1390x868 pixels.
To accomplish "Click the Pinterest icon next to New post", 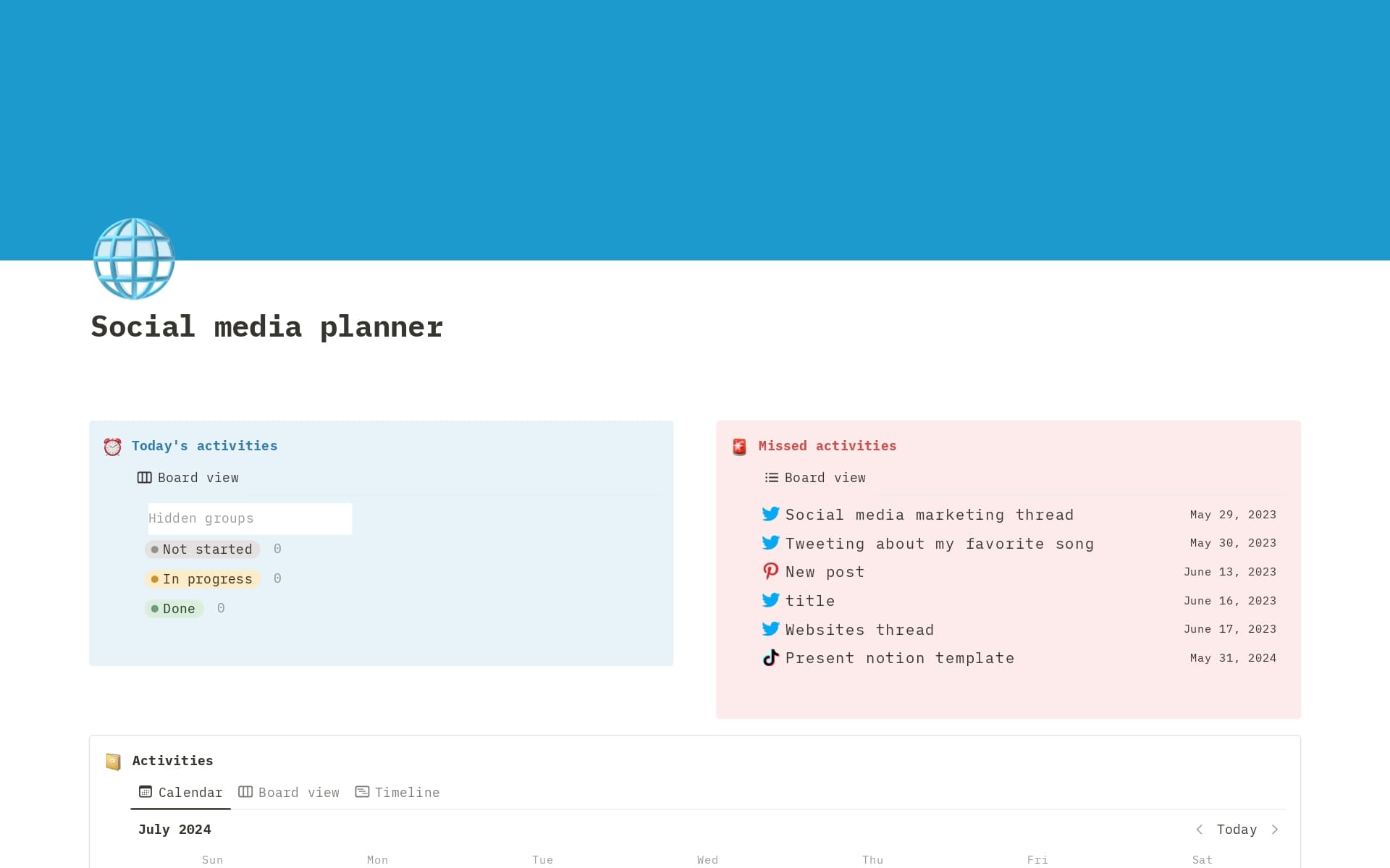I will (771, 572).
